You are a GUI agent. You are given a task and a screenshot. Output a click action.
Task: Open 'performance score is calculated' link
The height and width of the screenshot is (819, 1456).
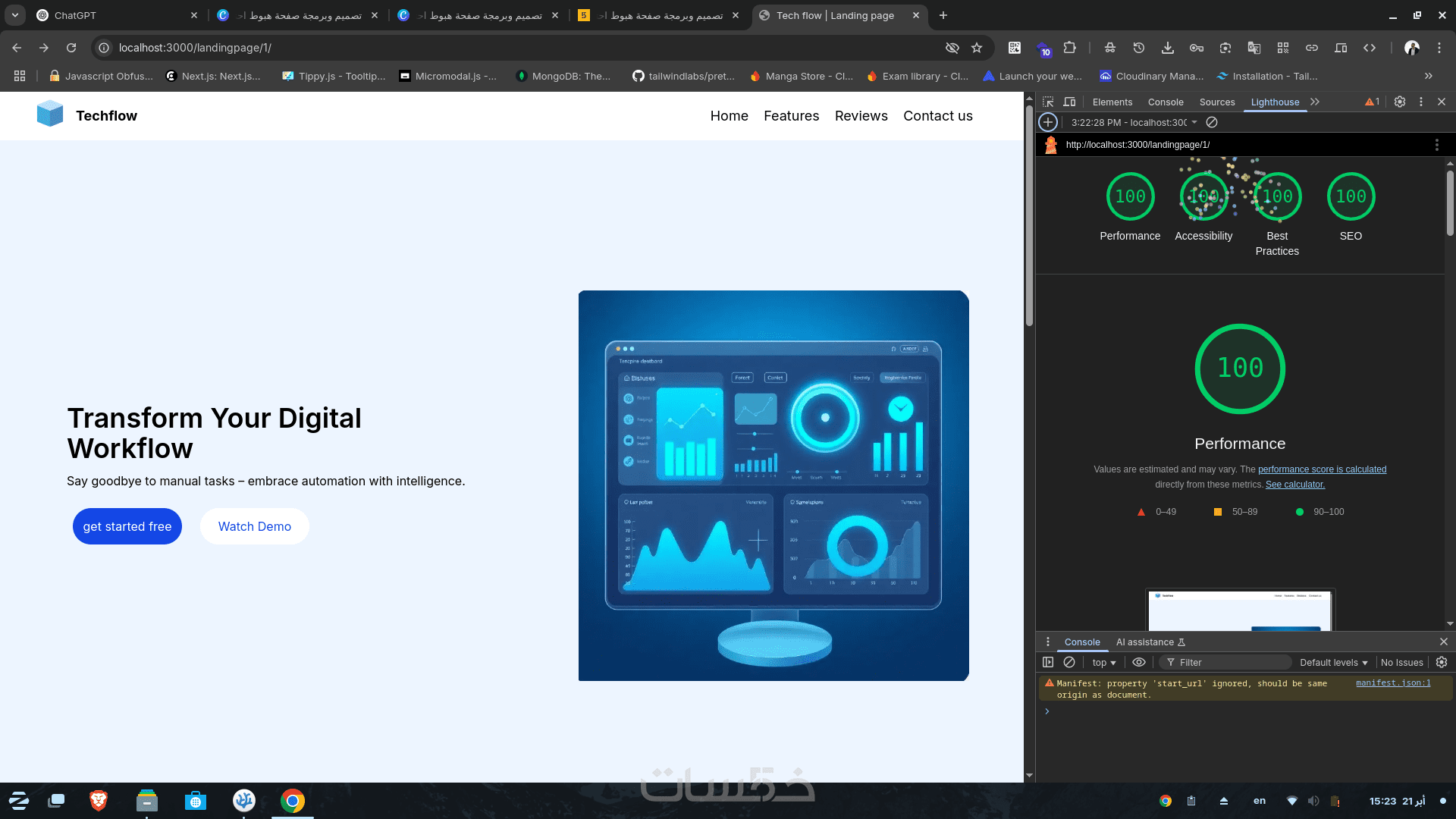click(x=1322, y=469)
